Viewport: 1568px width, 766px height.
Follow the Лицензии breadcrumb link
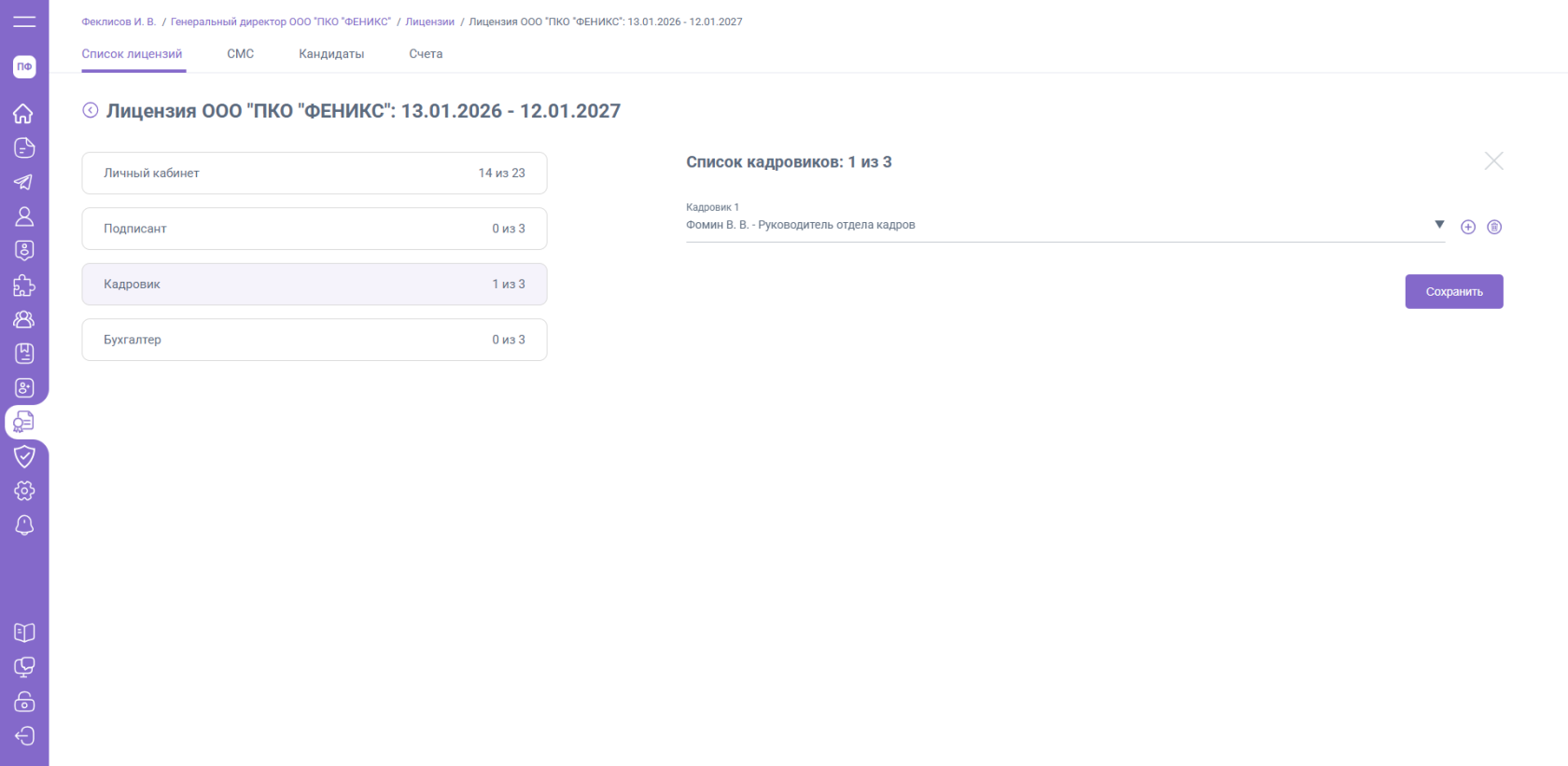tap(429, 21)
